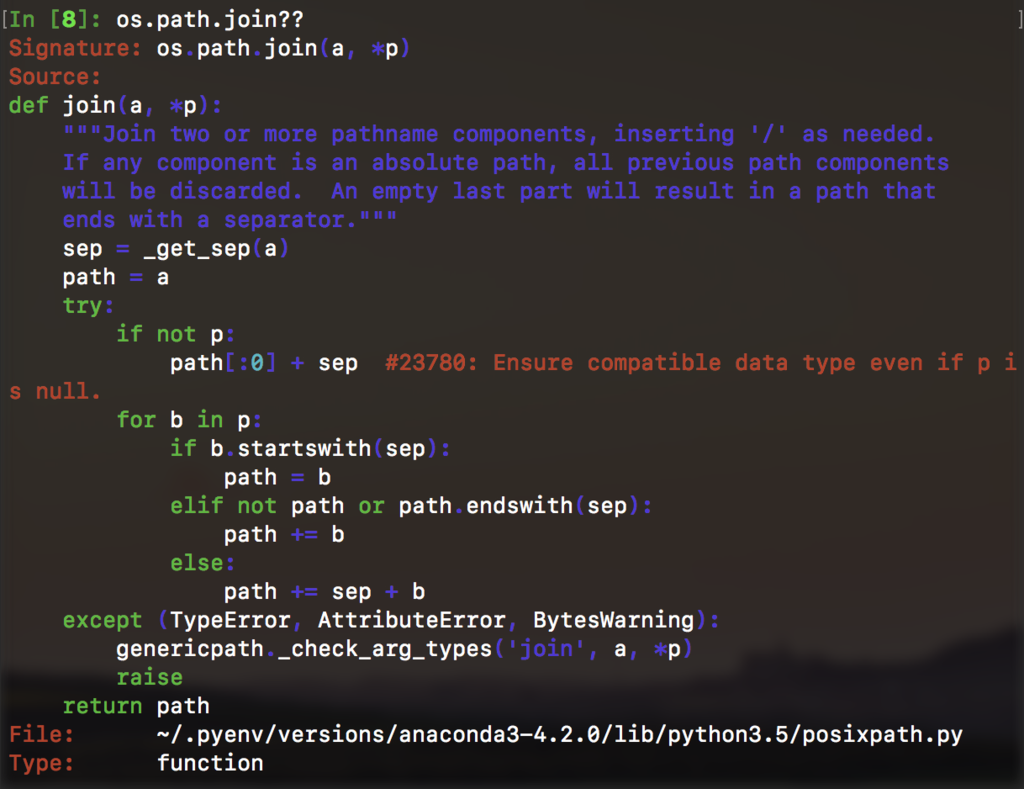The image size is (1024, 789).
Task: Click the file path ending "posixpath.py"
Action: click(560, 735)
